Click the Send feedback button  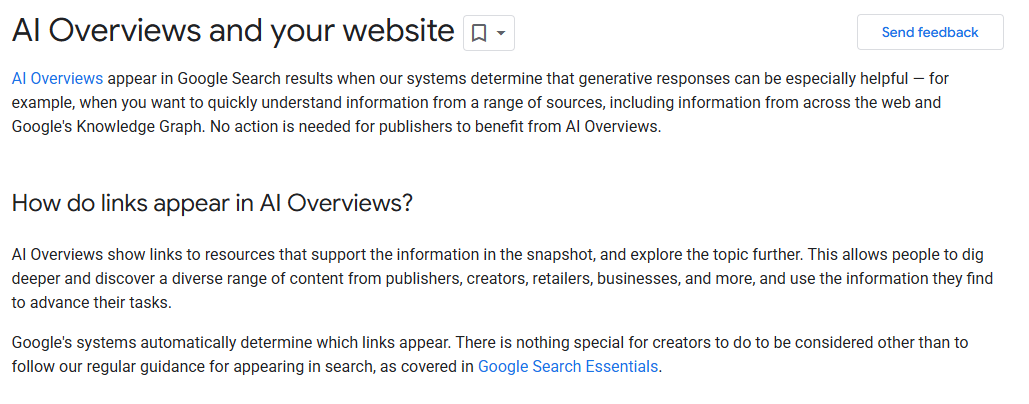coord(930,32)
